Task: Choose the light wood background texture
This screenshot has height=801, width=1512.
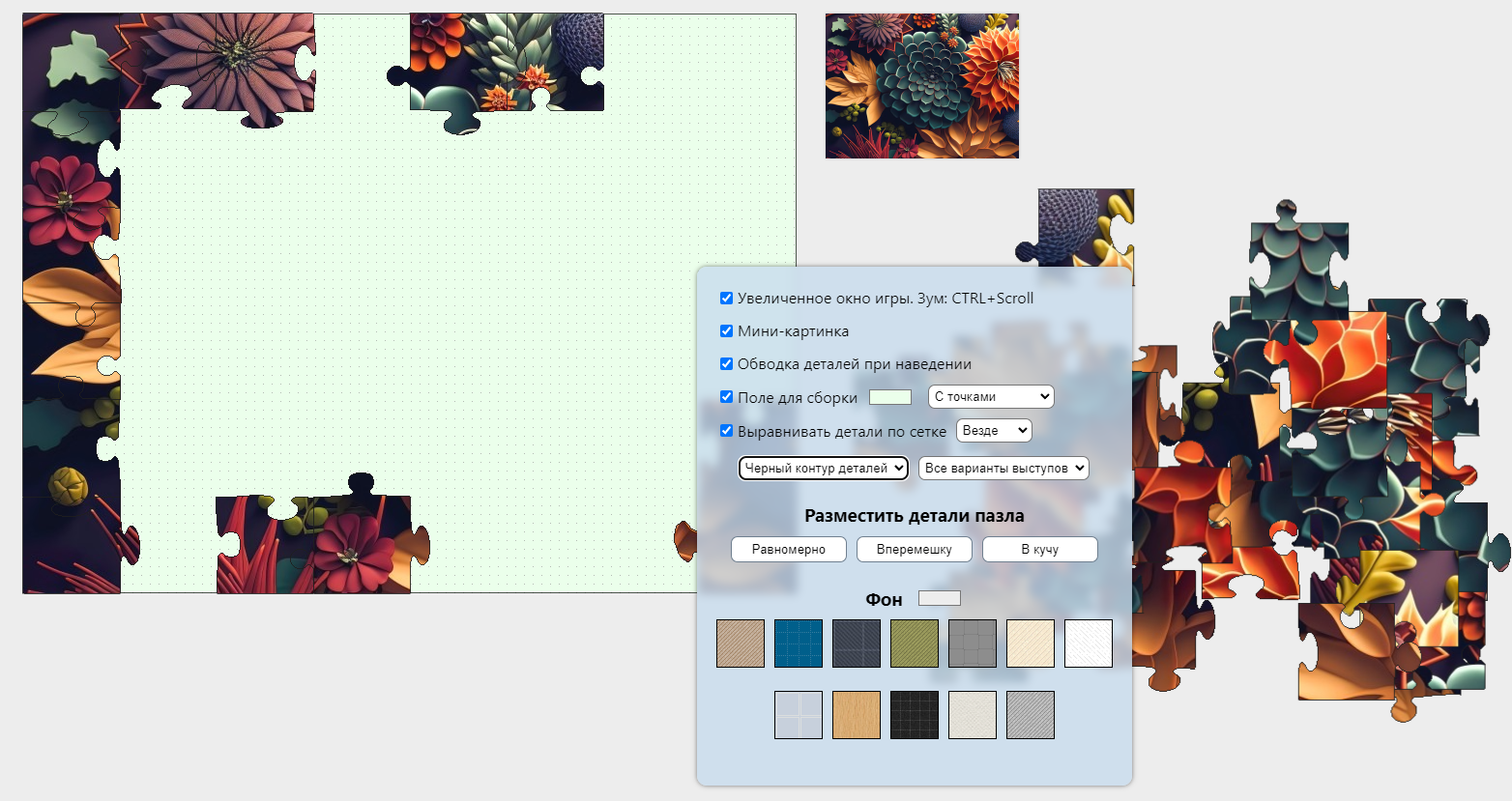Action: point(857,715)
